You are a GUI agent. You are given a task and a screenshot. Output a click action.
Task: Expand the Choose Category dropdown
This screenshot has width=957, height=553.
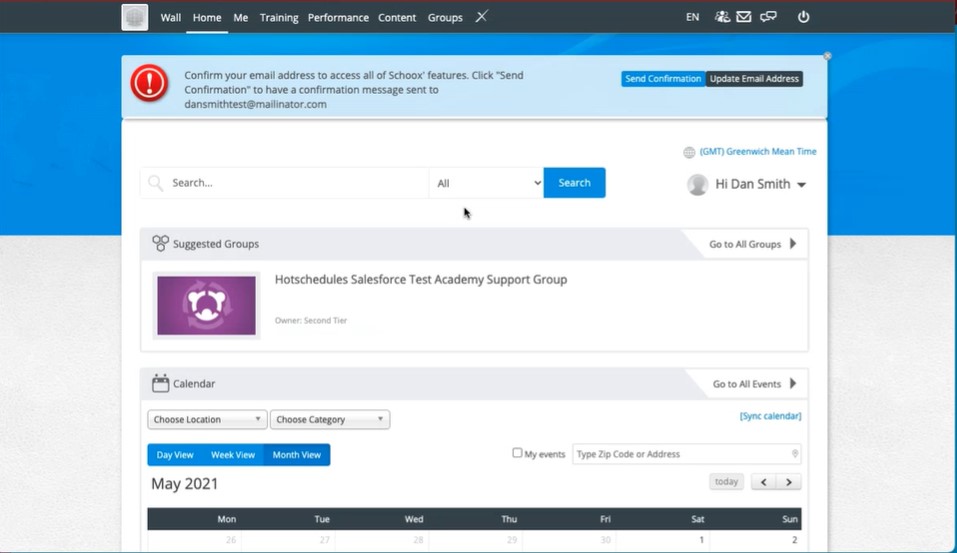330,420
